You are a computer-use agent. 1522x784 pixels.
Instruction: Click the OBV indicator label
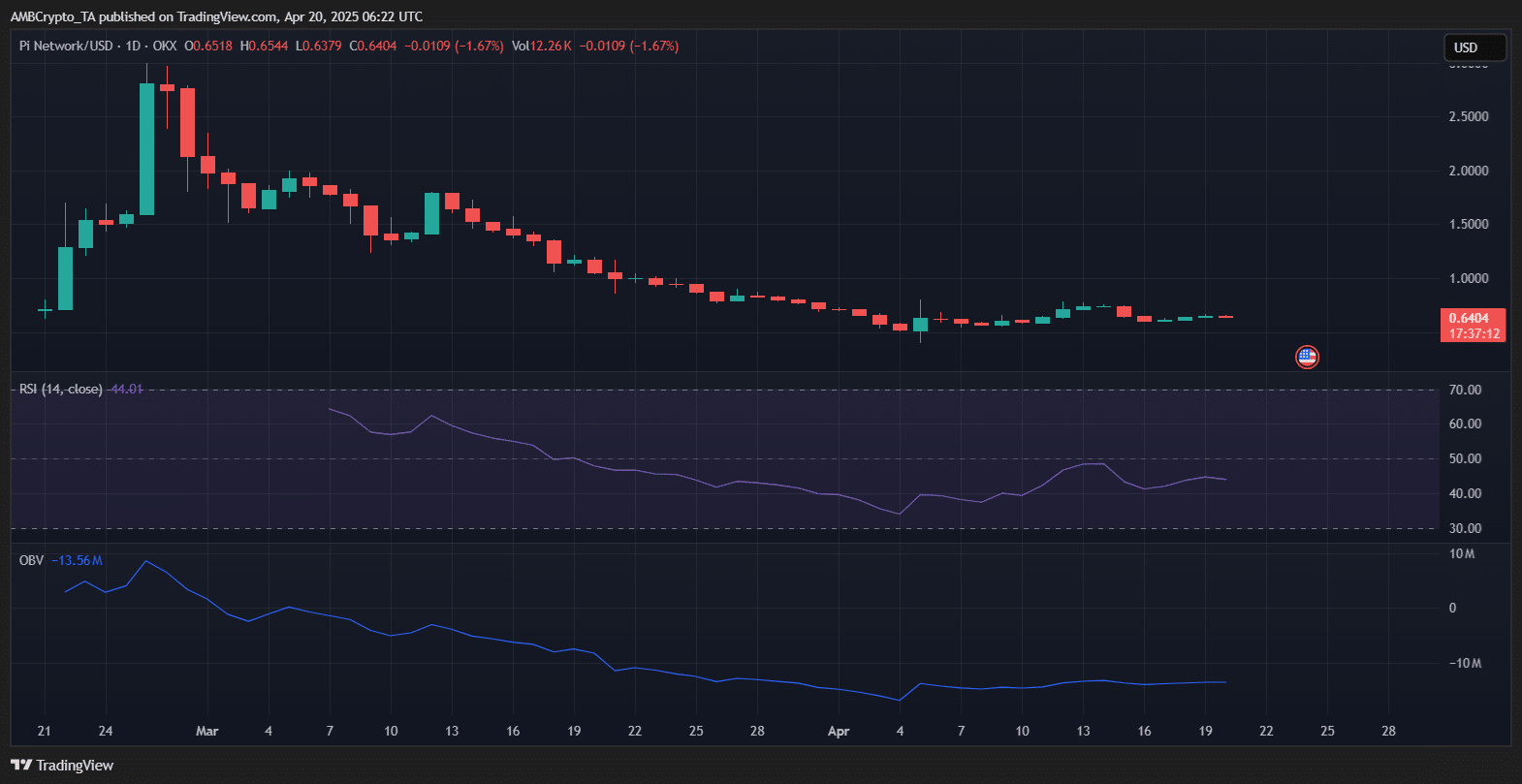click(31, 560)
